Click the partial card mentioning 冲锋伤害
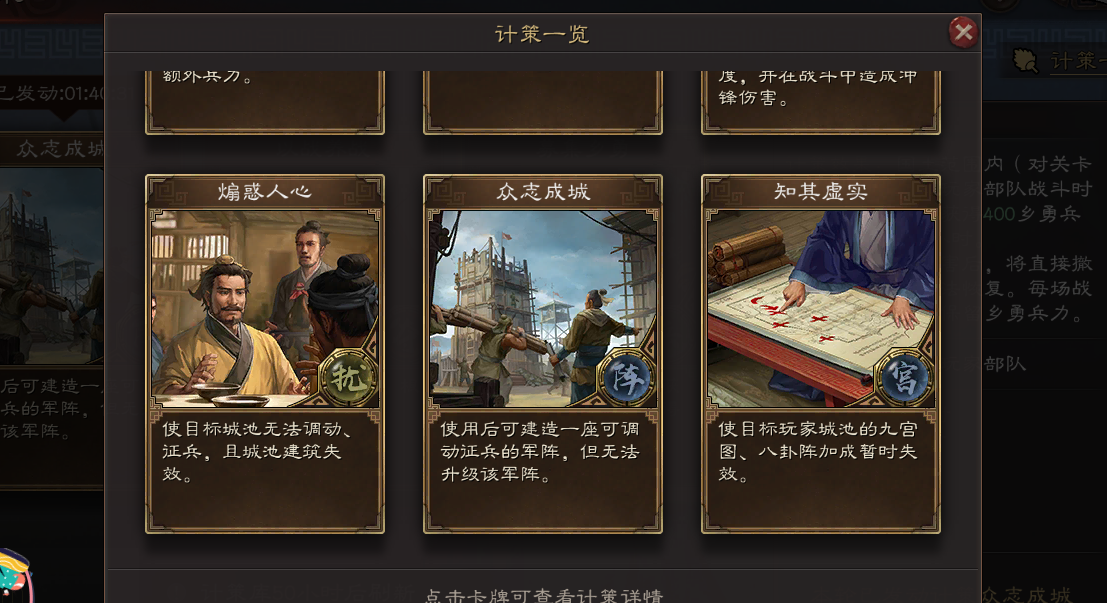Screen dimensions: 1107x603 click(x=820, y=102)
